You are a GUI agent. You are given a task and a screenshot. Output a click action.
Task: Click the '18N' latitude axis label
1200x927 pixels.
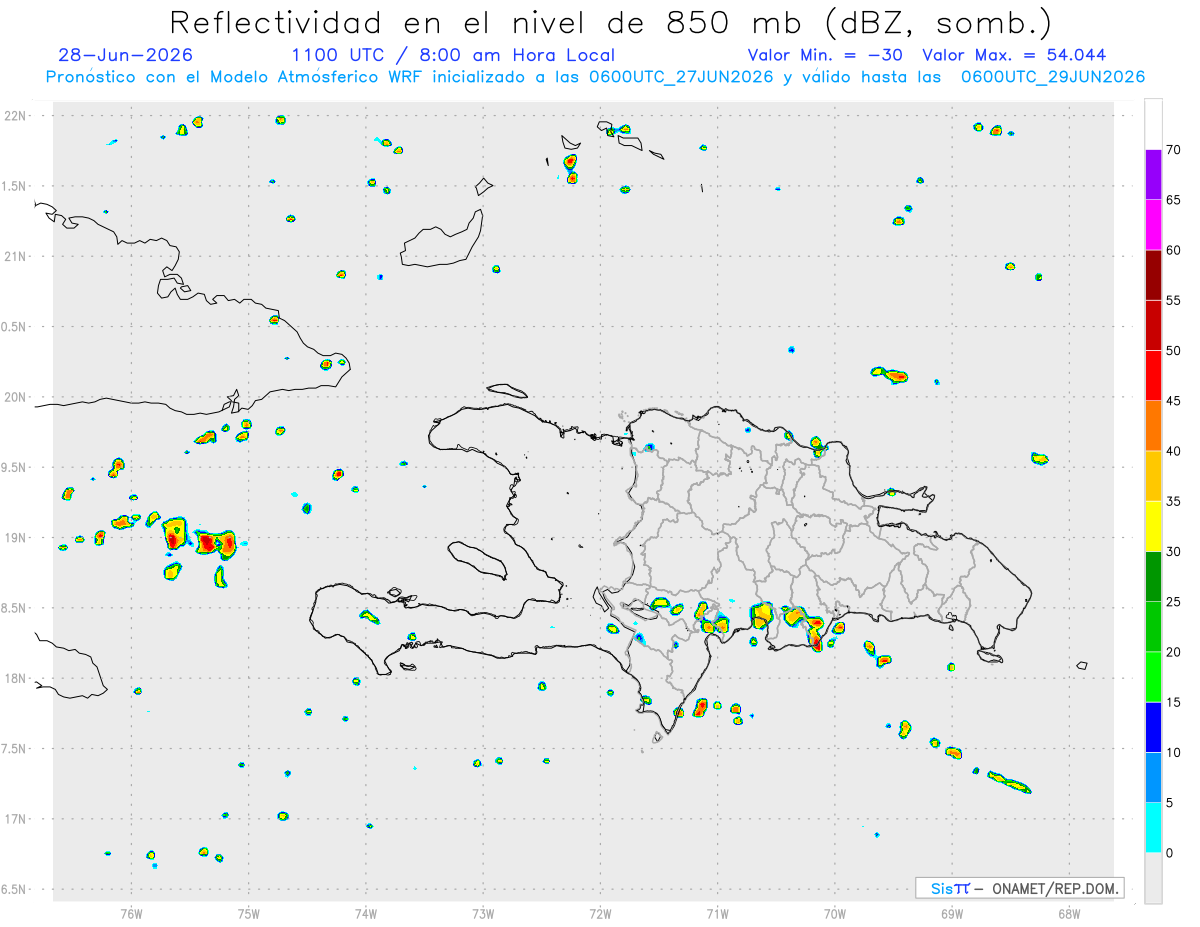click(x=17, y=678)
